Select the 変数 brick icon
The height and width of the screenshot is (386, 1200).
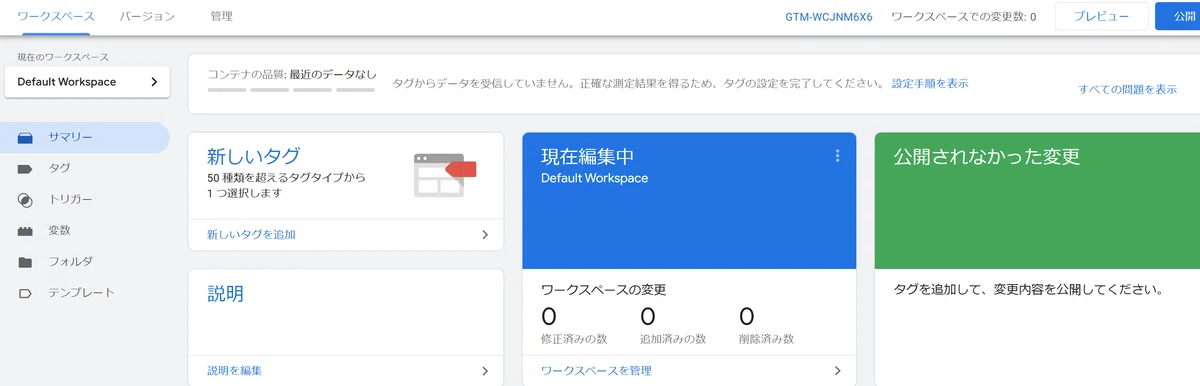pyautogui.click(x=26, y=231)
